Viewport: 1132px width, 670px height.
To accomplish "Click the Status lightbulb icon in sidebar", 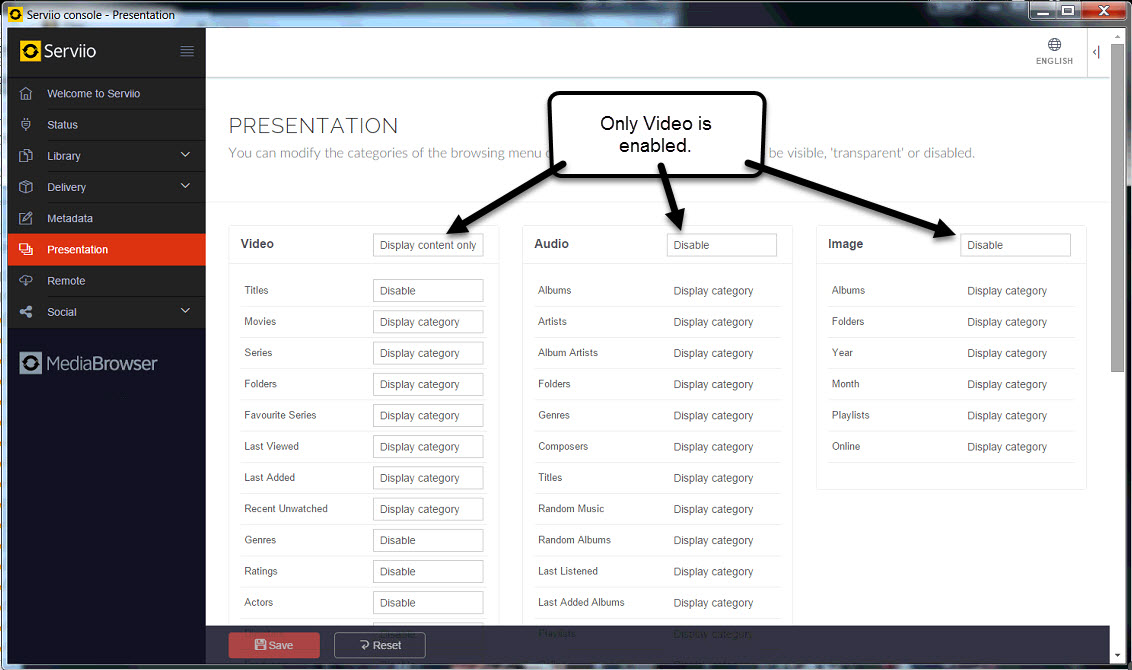I will tap(26, 125).
